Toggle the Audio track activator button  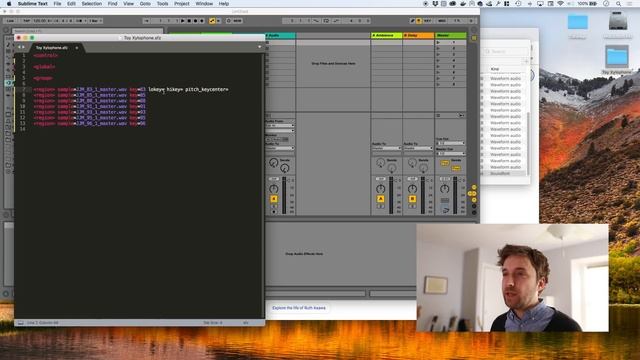click(274, 199)
